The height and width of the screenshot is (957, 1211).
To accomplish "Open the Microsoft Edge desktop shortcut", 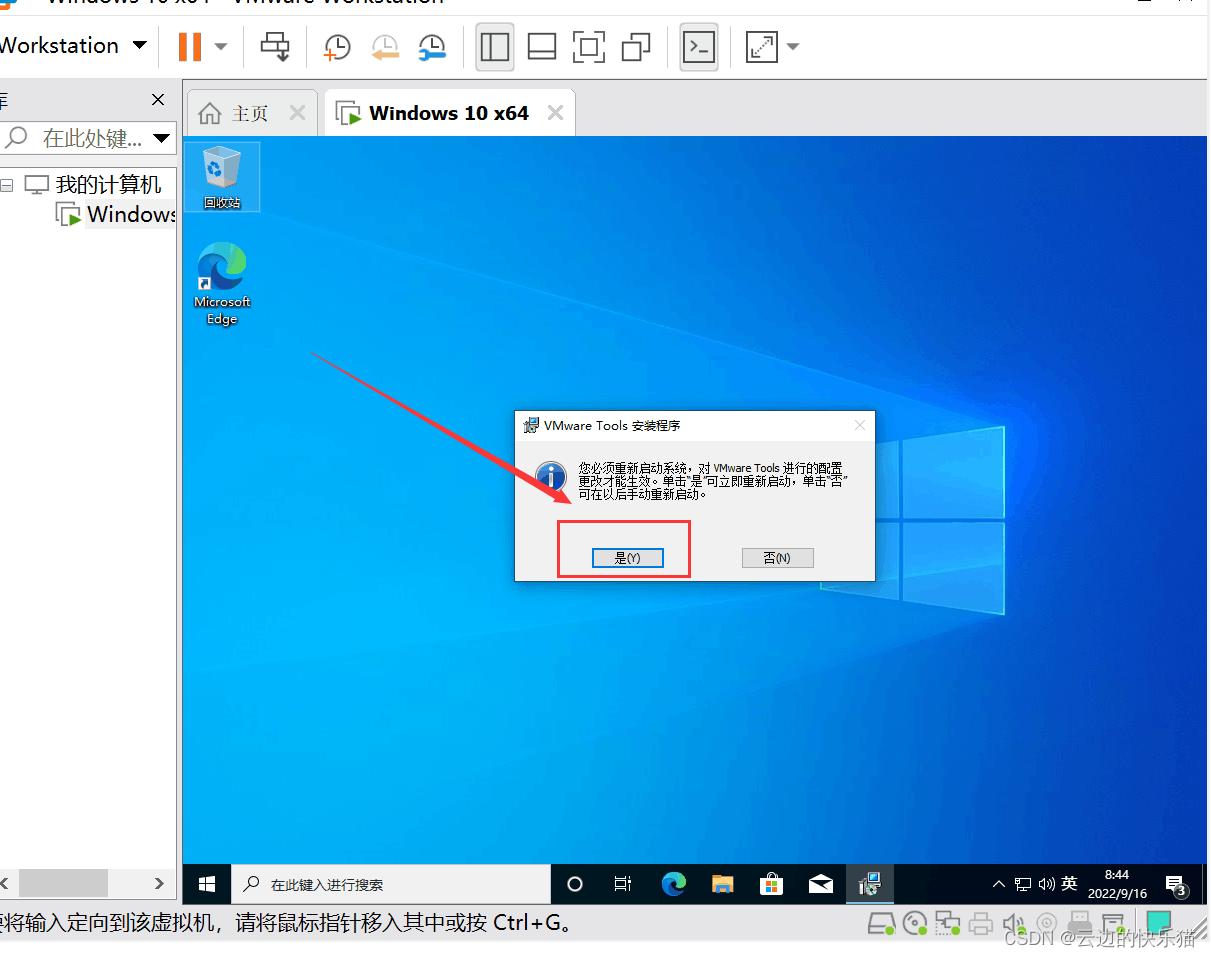I will tap(222, 284).
